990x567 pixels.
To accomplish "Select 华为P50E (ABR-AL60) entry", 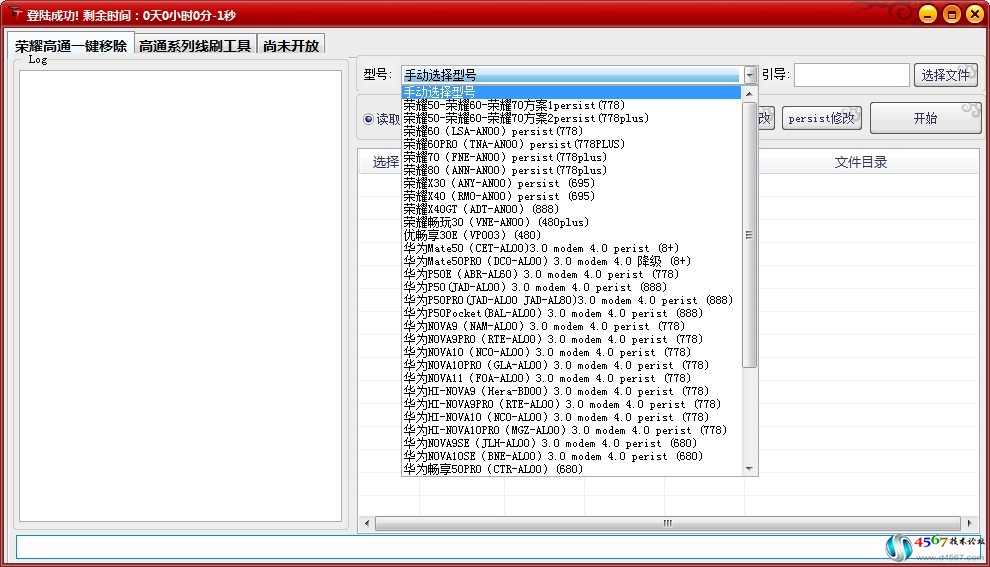I will [571, 274].
